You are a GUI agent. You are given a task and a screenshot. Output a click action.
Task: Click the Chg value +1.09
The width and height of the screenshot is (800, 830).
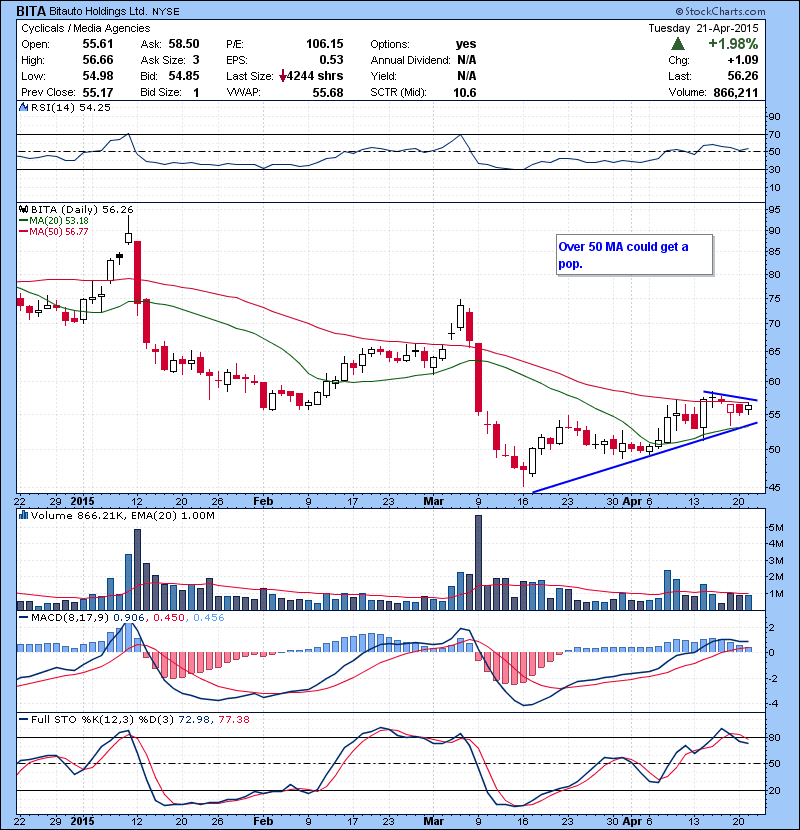click(743, 60)
